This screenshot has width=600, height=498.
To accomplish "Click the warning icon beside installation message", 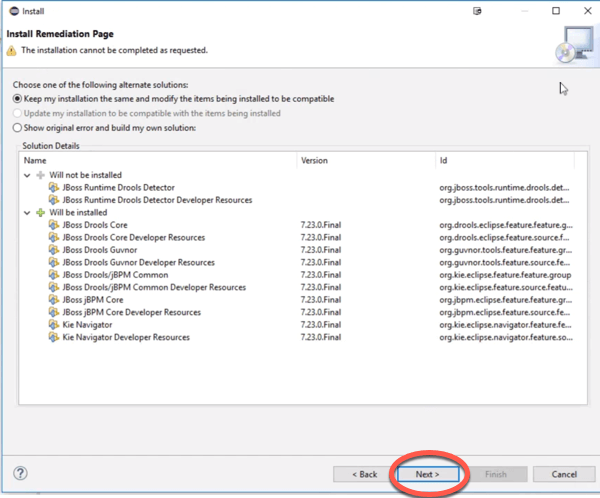I will click(13, 49).
